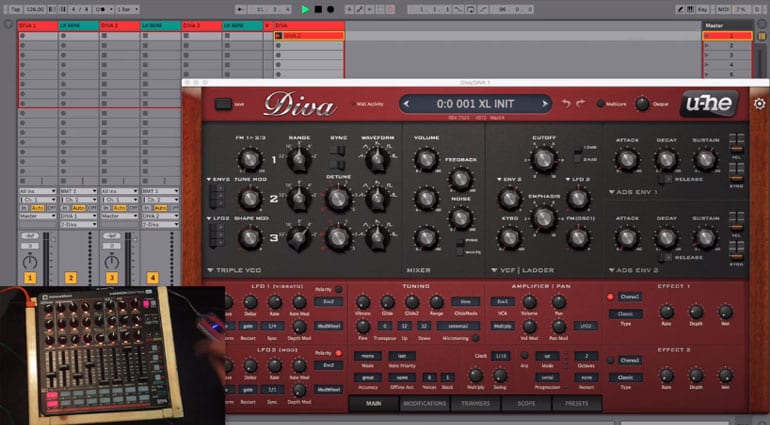This screenshot has width=770, height=425.
Task: Switch to the PRESETS tab
Action: [x=577, y=403]
